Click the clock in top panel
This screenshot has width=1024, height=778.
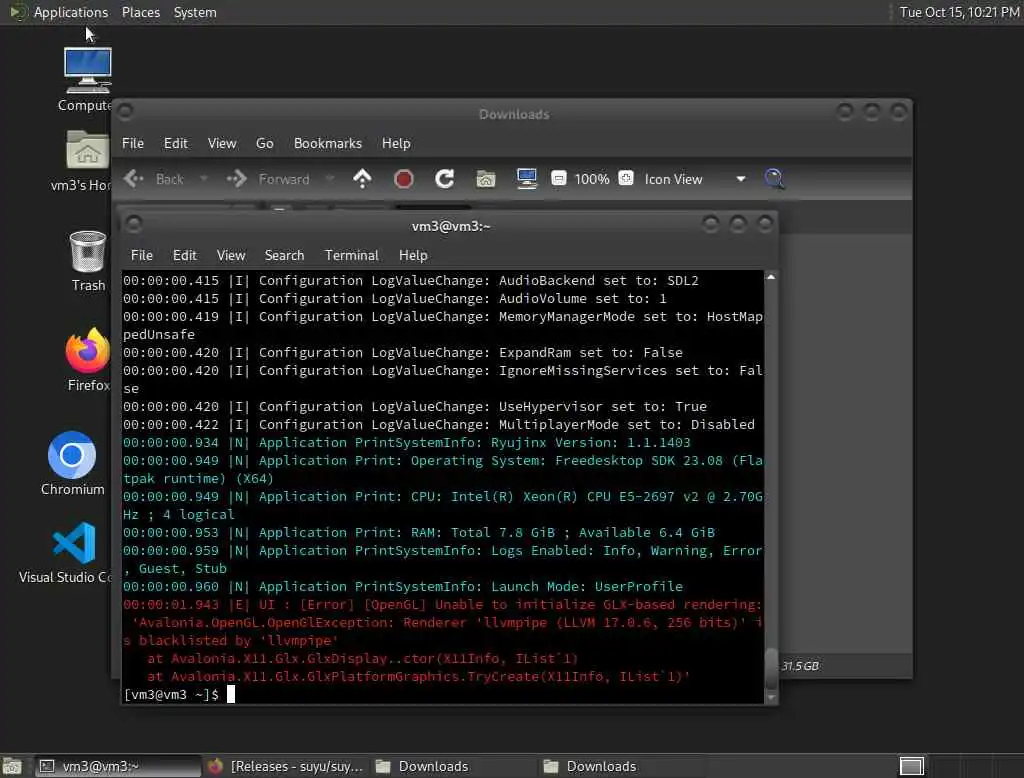[959, 12]
